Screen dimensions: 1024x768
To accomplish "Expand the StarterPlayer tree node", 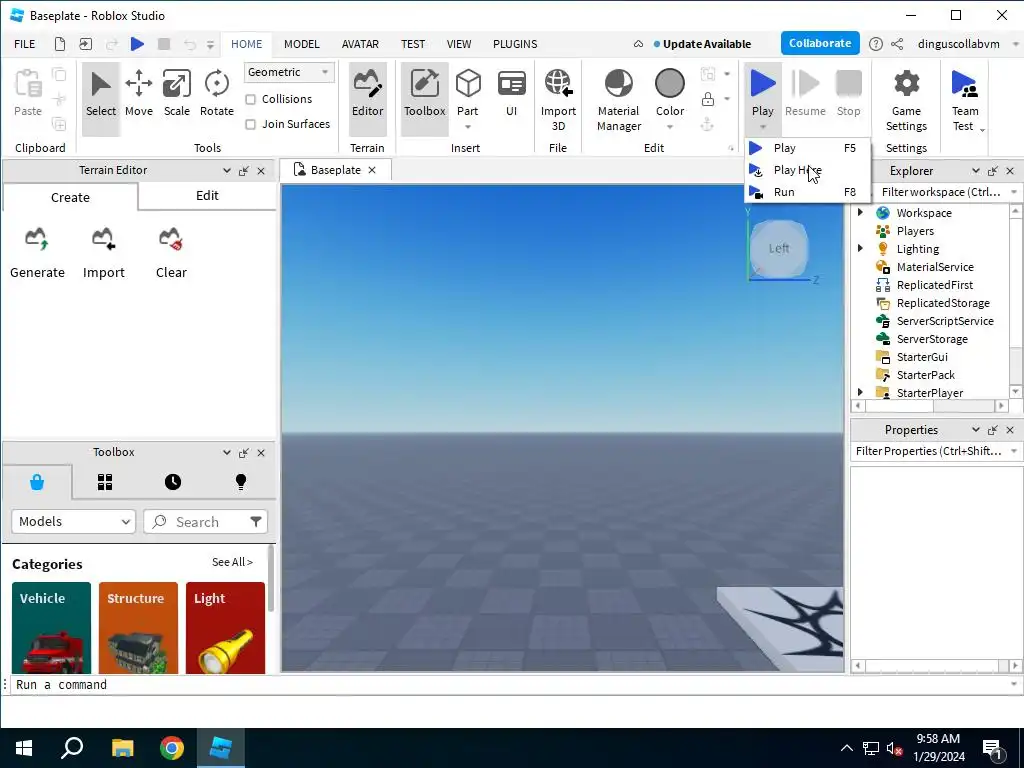I will point(860,392).
